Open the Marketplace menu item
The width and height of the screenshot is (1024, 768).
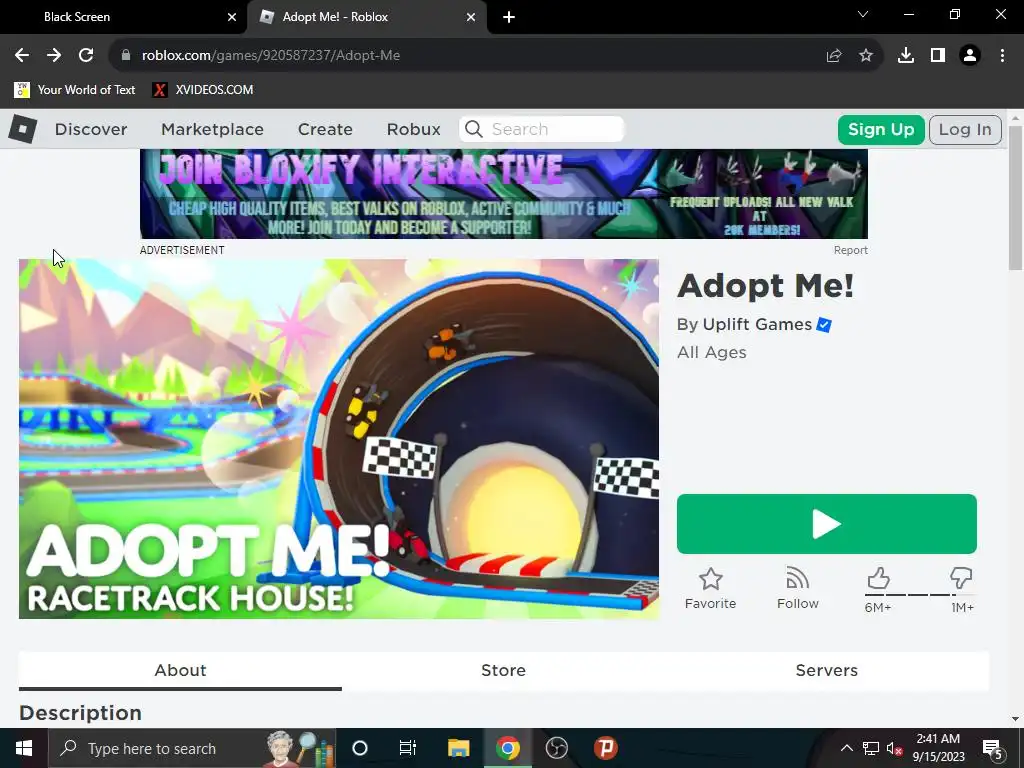coord(212,129)
